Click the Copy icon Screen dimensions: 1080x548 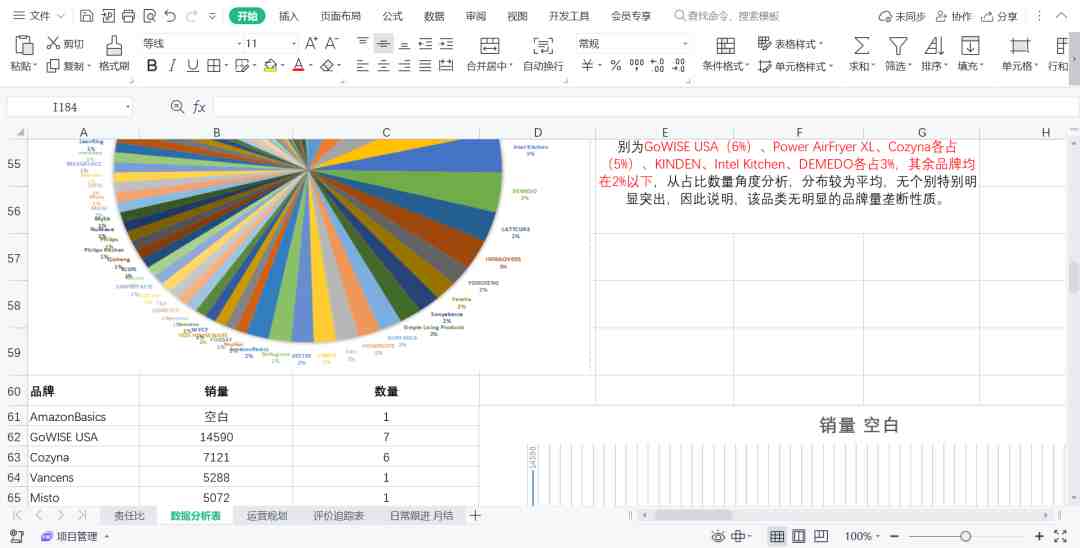point(53,66)
